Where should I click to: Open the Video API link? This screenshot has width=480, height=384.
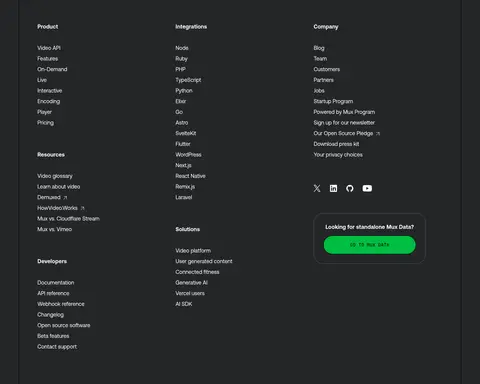pyautogui.click(x=49, y=48)
